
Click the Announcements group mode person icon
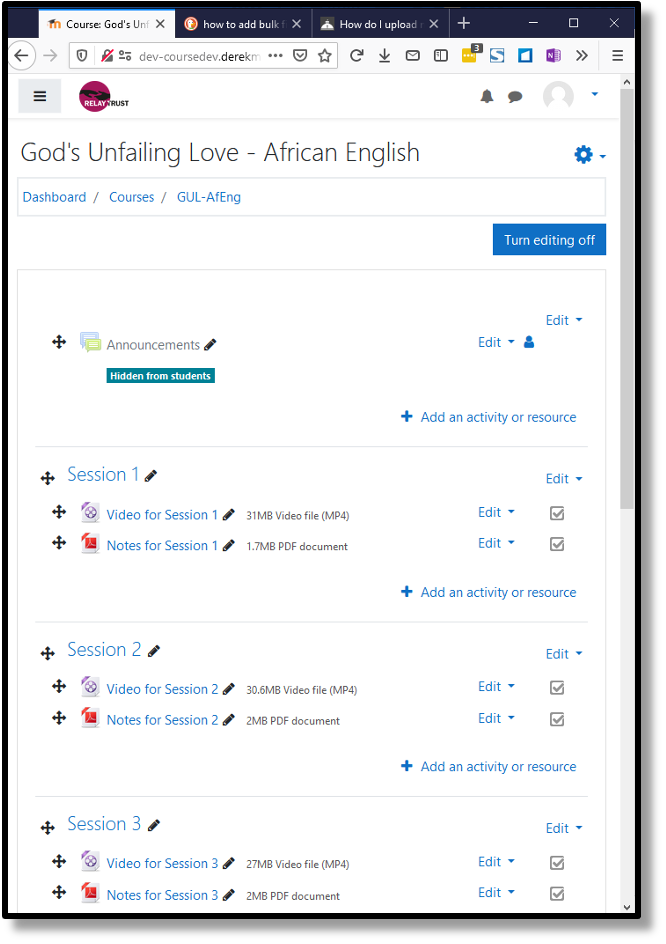[529, 342]
